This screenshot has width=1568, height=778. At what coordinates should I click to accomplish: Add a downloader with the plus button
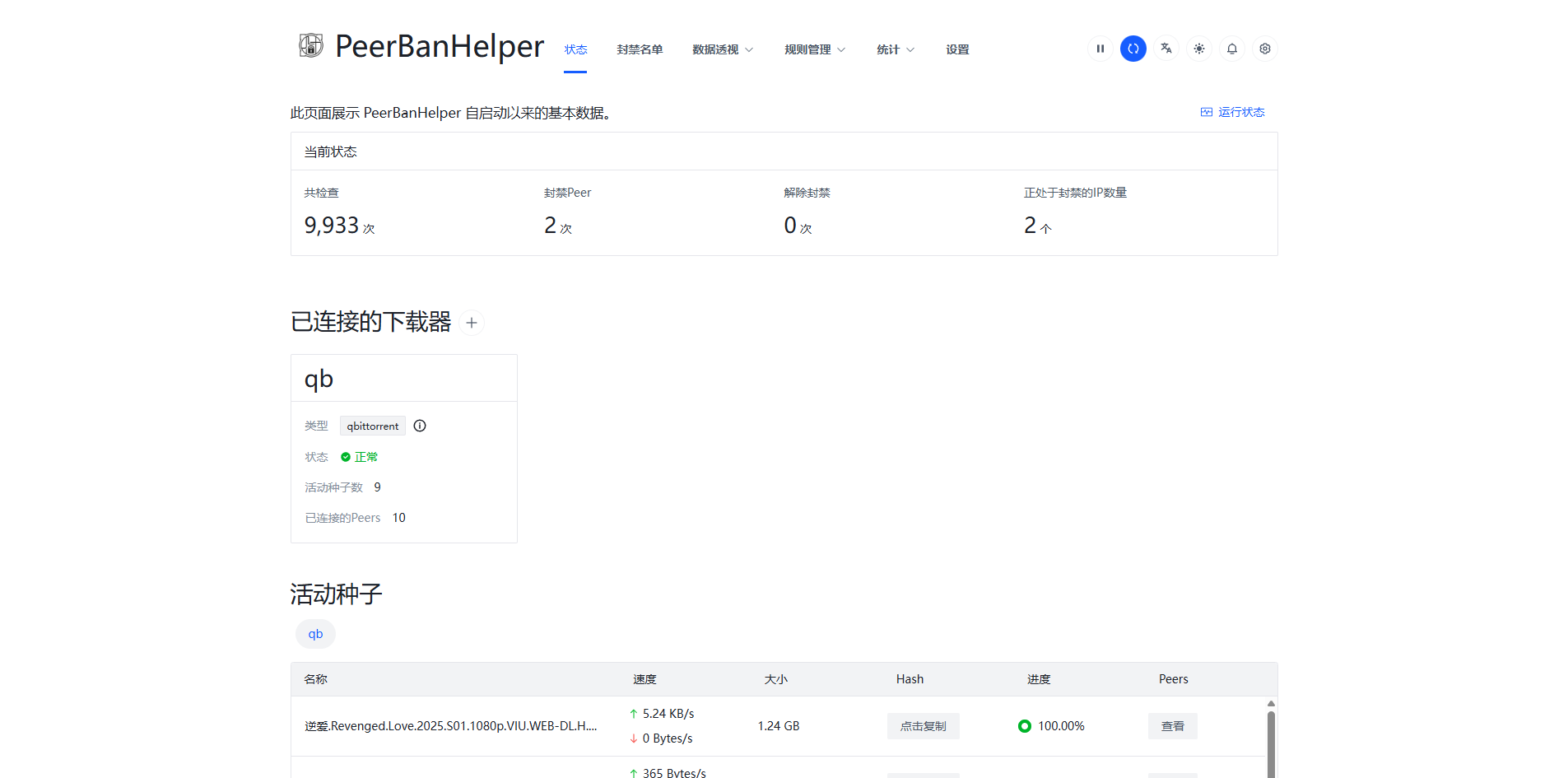(472, 323)
